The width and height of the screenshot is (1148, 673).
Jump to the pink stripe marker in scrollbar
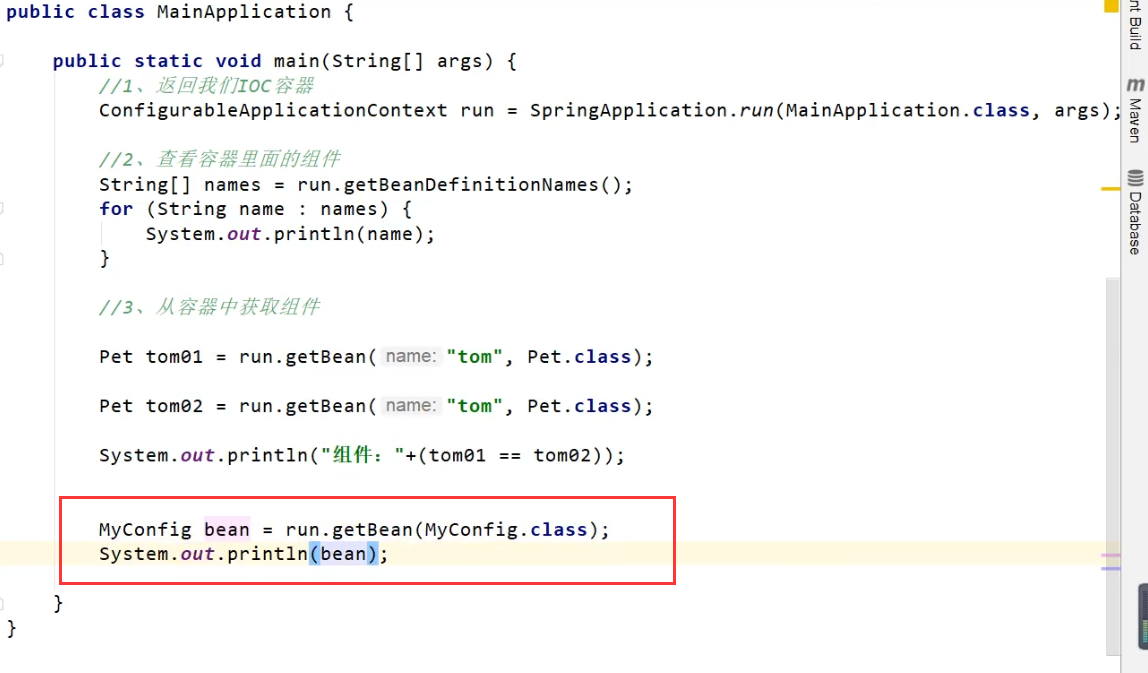1111,556
